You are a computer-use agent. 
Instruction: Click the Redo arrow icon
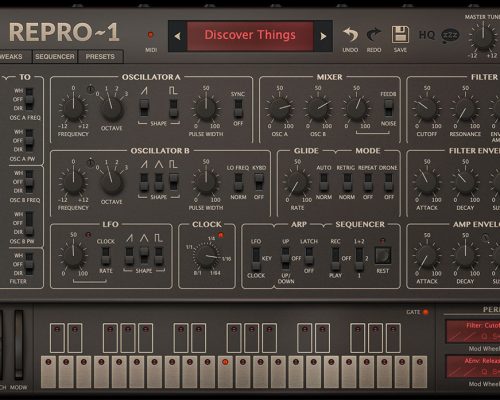(x=374, y=35)
